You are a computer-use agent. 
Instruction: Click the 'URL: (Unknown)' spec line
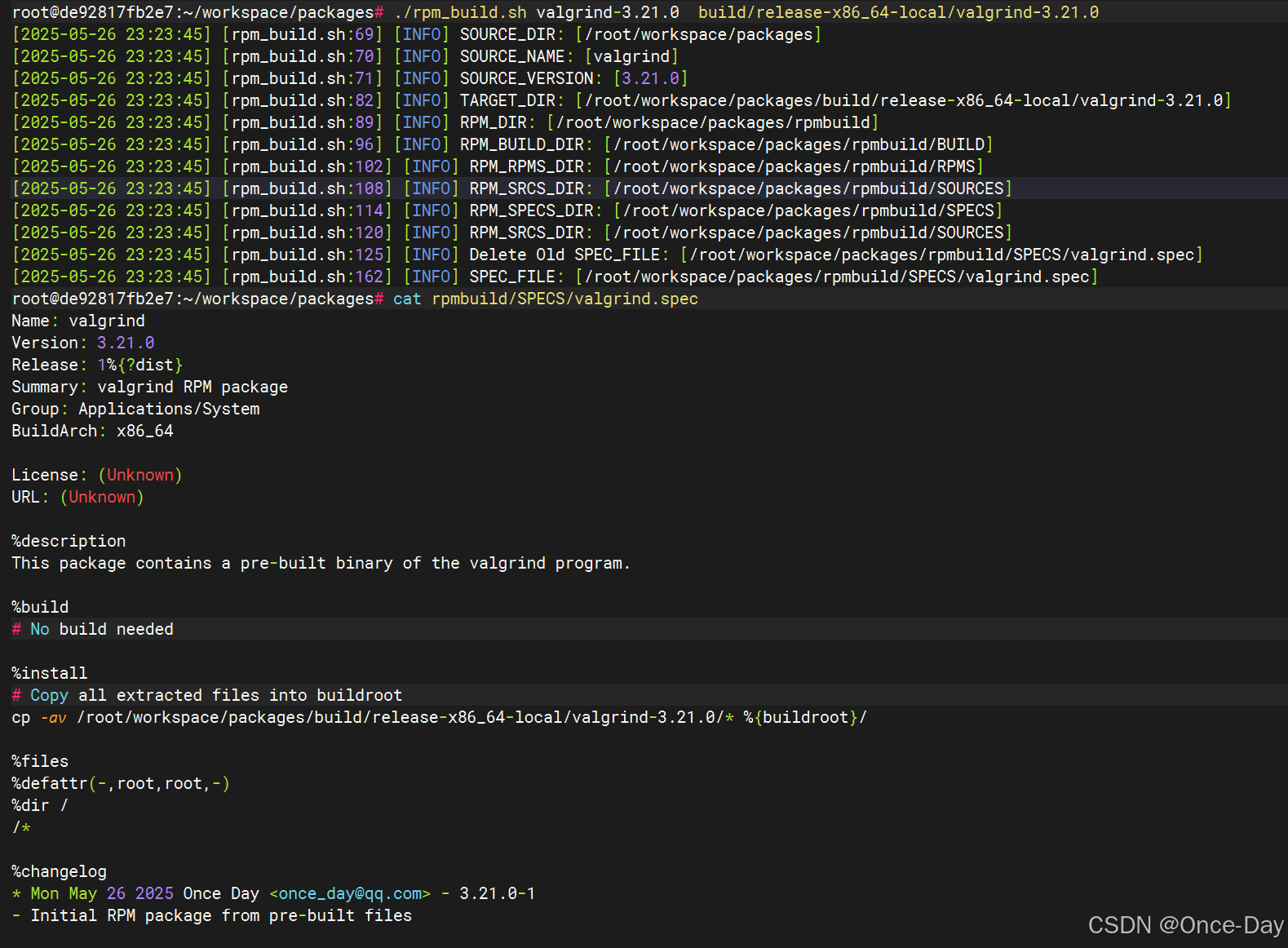78,497
